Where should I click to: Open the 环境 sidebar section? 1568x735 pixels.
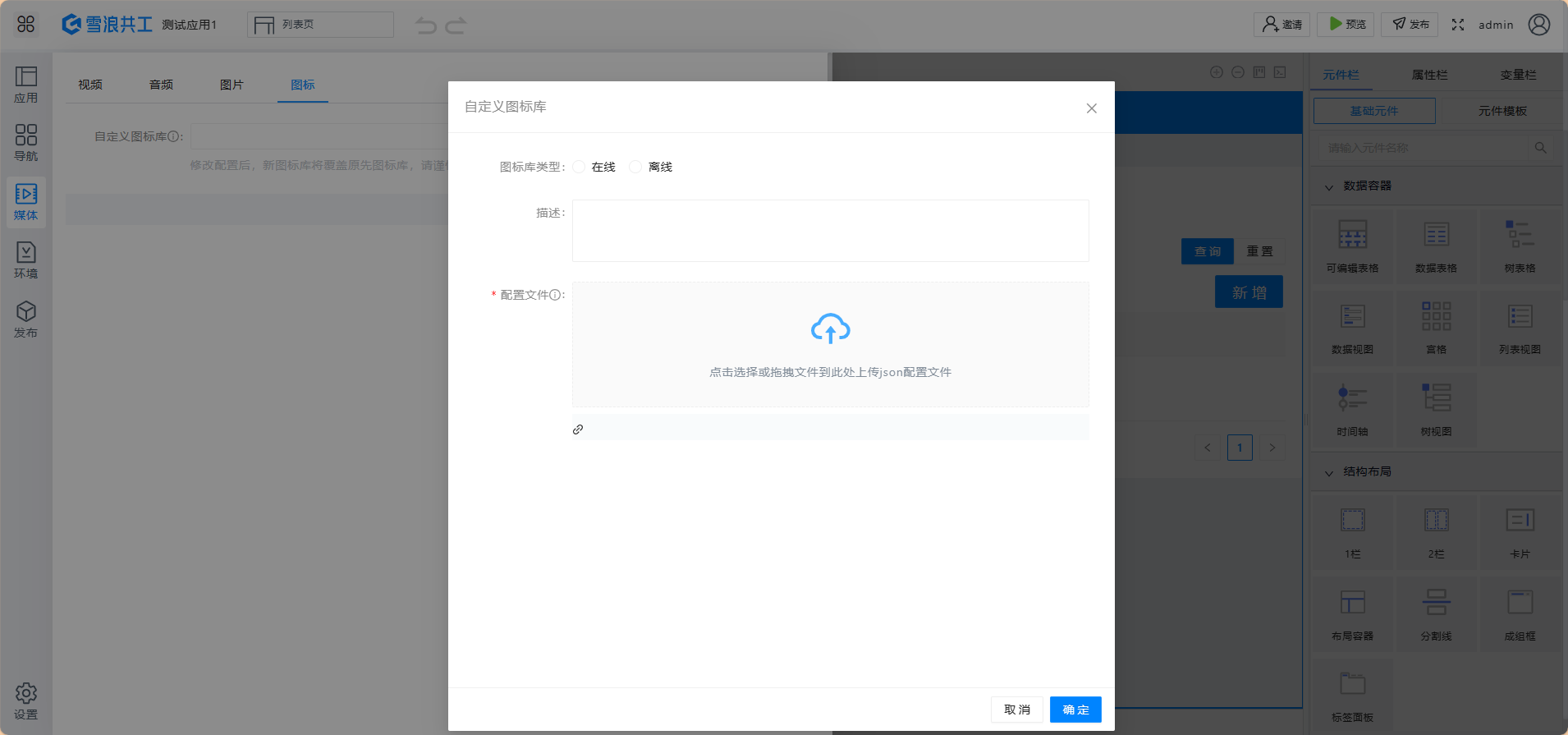click(x=26, y=261)
